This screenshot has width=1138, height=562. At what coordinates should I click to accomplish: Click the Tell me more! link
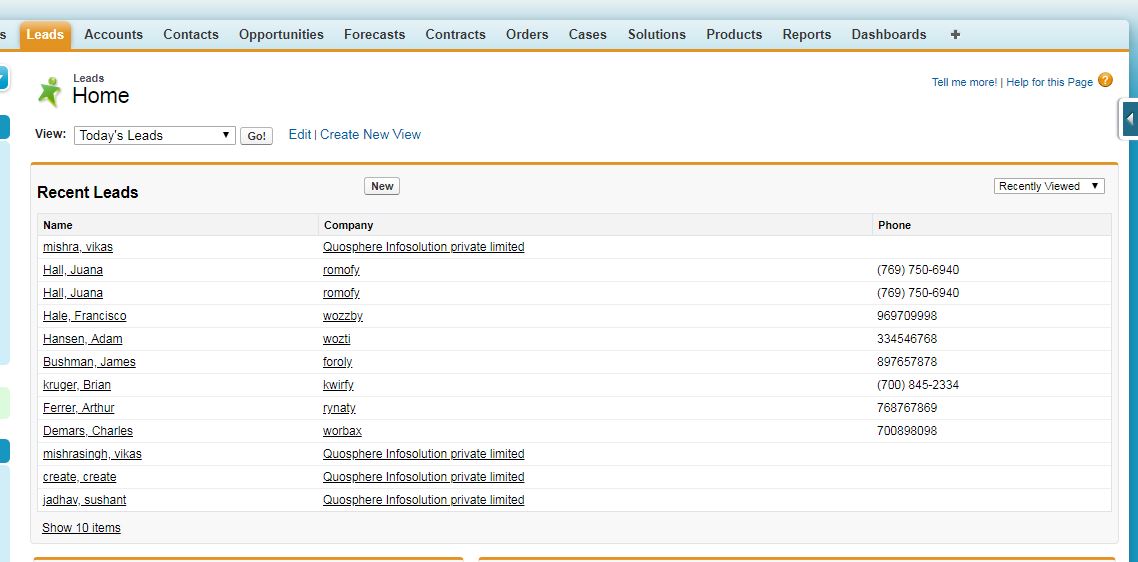pos(963,82)
